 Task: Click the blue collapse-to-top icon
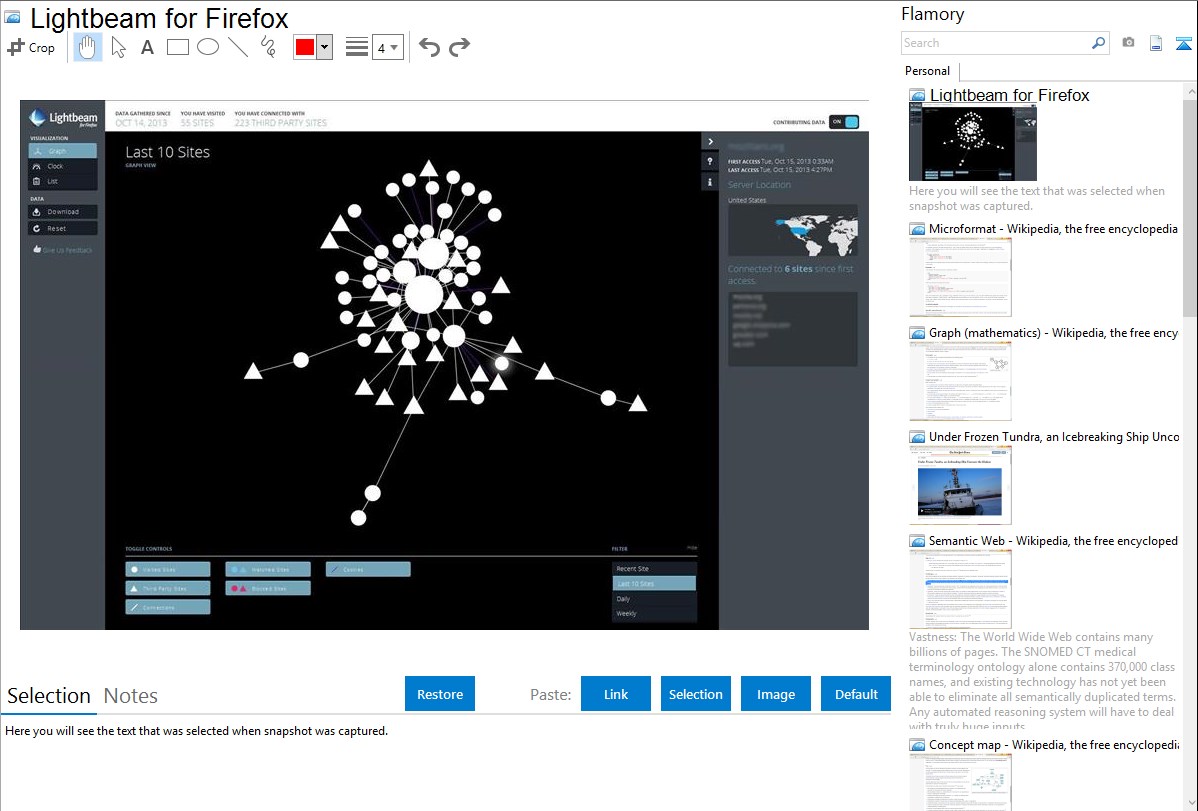click(x=1183, y=43)
